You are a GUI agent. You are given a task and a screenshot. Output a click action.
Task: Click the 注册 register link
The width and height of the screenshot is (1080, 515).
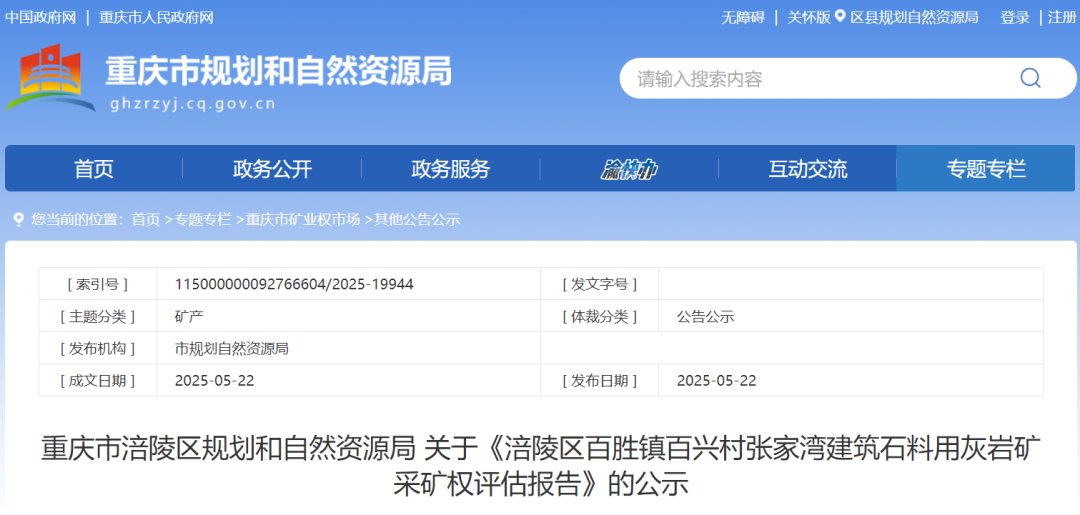point(1062,17)
